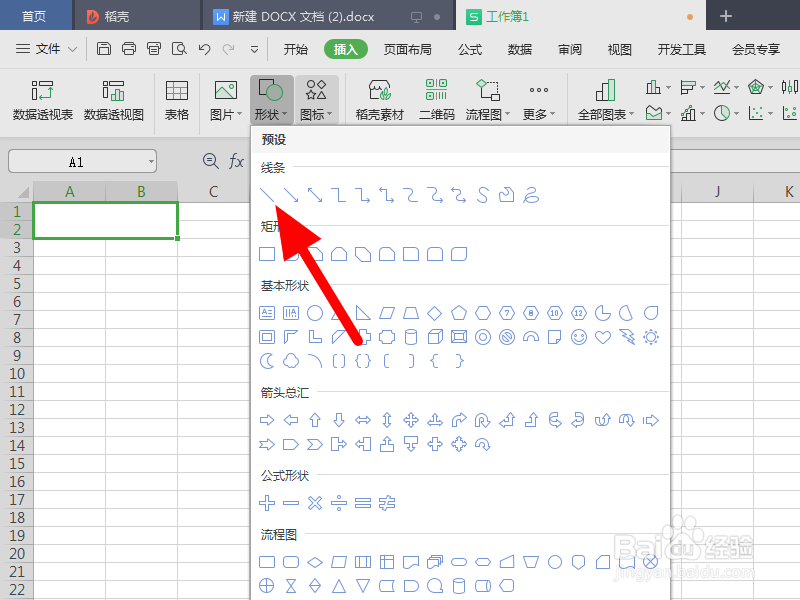Expand the quick access toolbar customize arrow
Screen dimensions: 800x600
pyautogui.click(x=254, y=49)
